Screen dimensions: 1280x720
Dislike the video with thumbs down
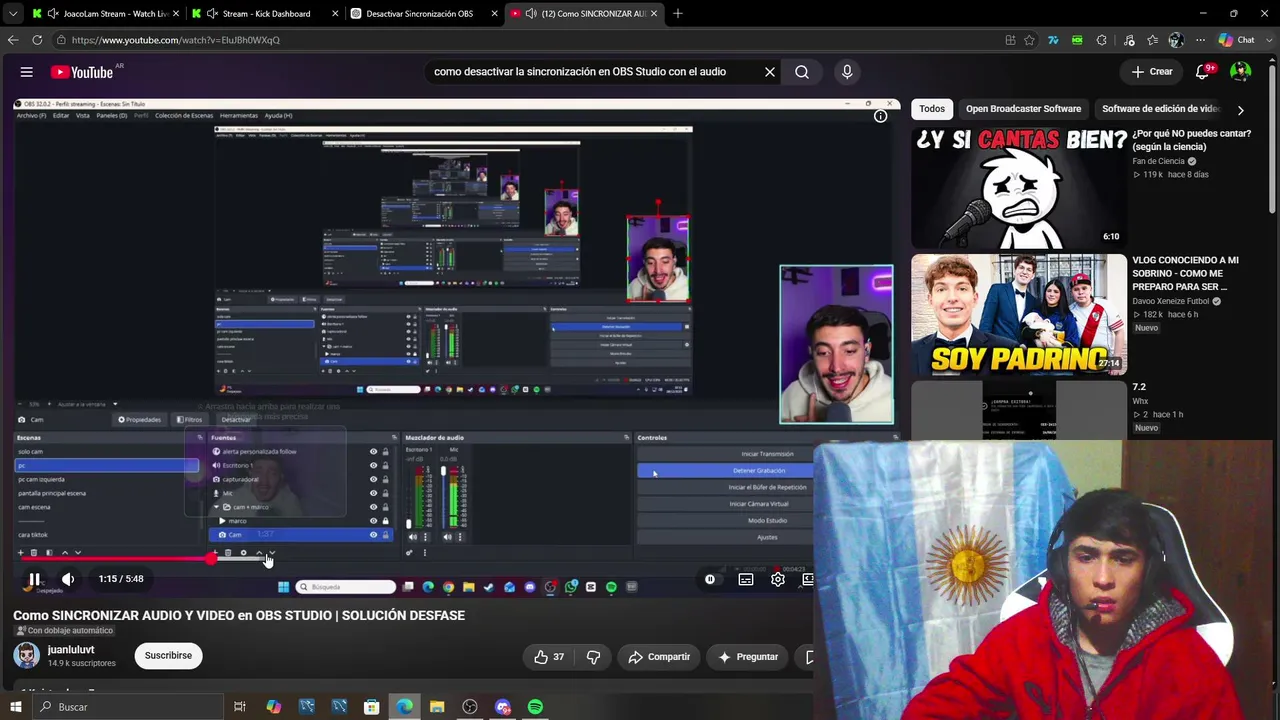(593, 657)
